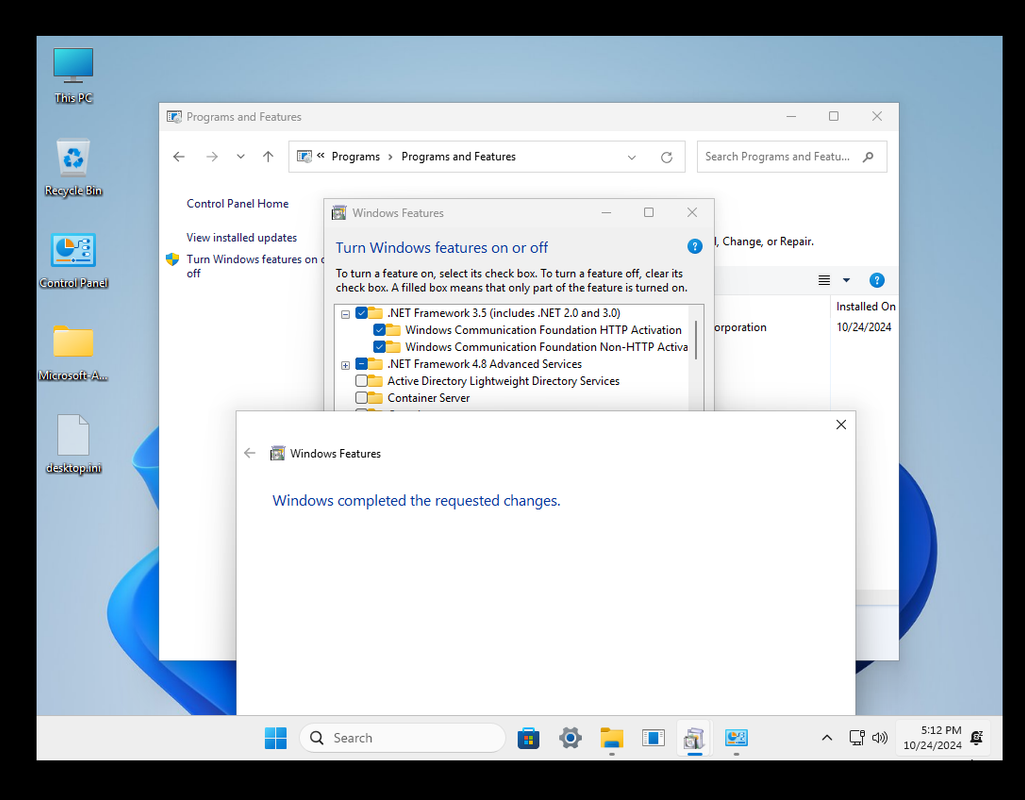Image resolution: width=1025 pixels, height=800 pixels.
Task: Open Microsoft Store from the taskbar
Action: pos(528,738)
